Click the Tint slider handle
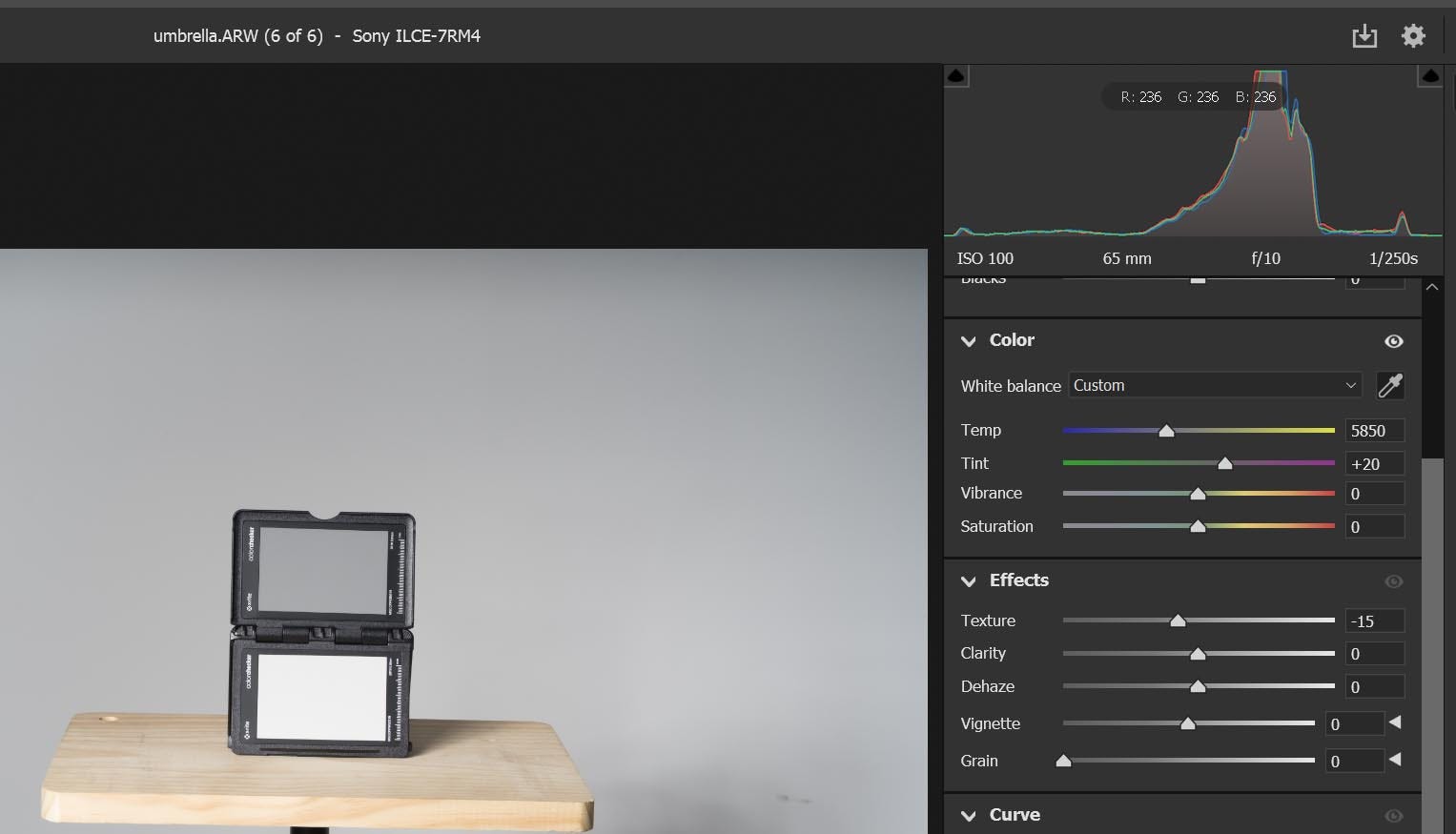The width and height of the screenshot is (1456, 834). coord(1225,464)
